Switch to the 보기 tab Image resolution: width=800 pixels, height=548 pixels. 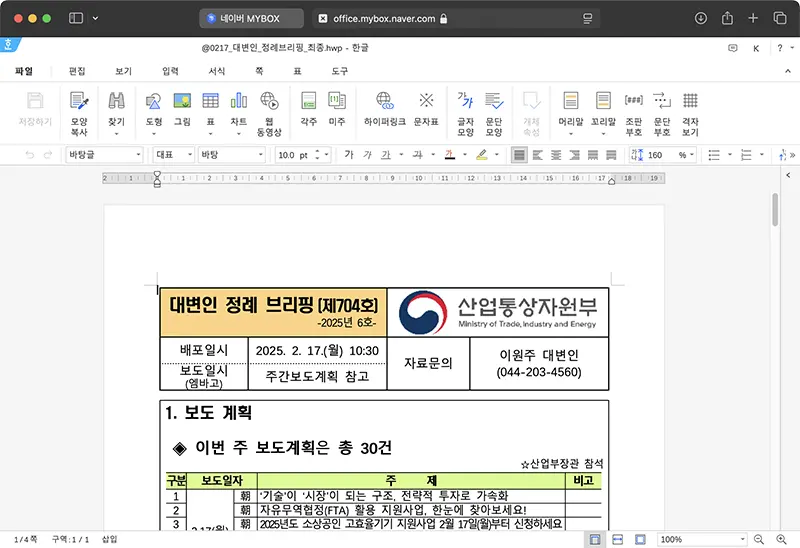123,71
